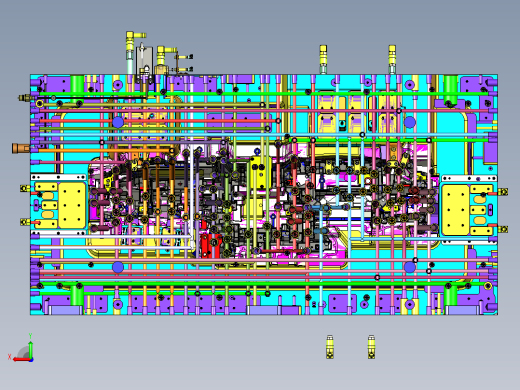Pick the right loose yellow fitting below the model
Viewport: 520px width, 390px height.
371,347
